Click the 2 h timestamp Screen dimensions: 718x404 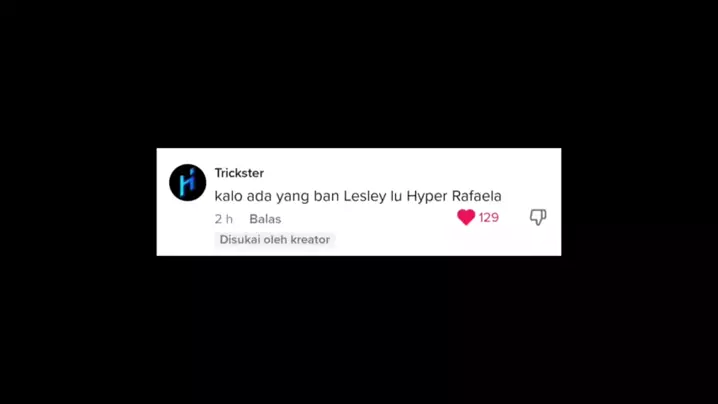pyautogui.click(x=223, y=219)
